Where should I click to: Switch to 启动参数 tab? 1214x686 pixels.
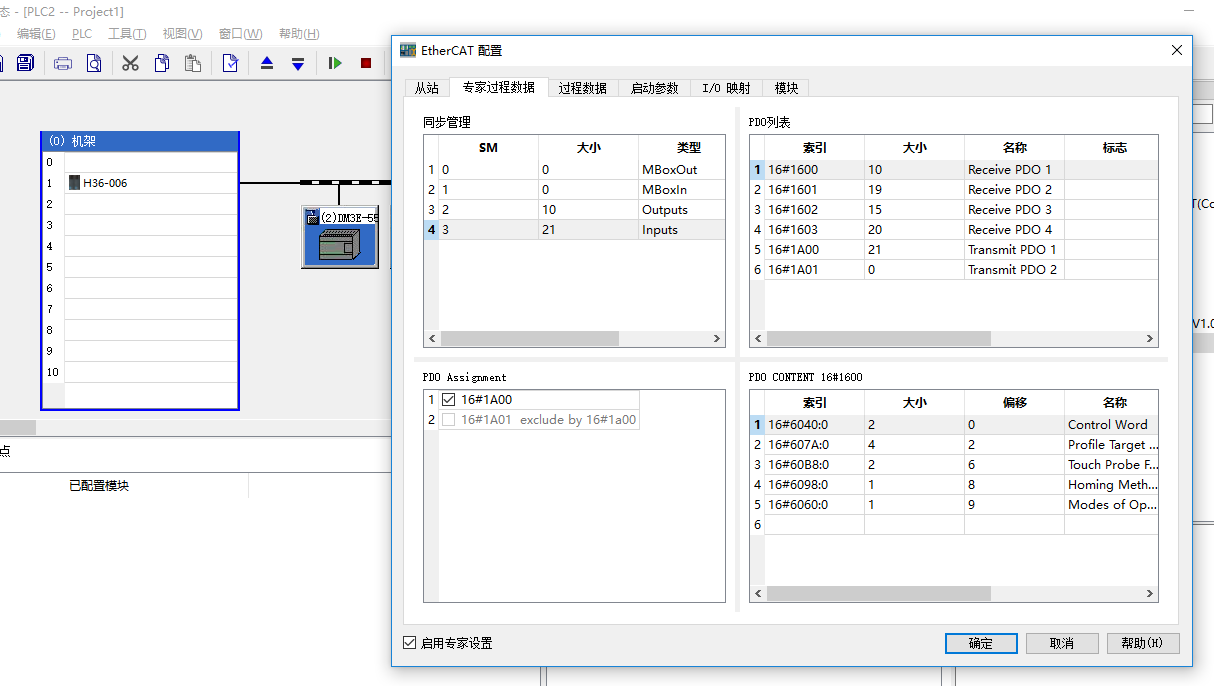pyautogui.click(x=655, y=88)
